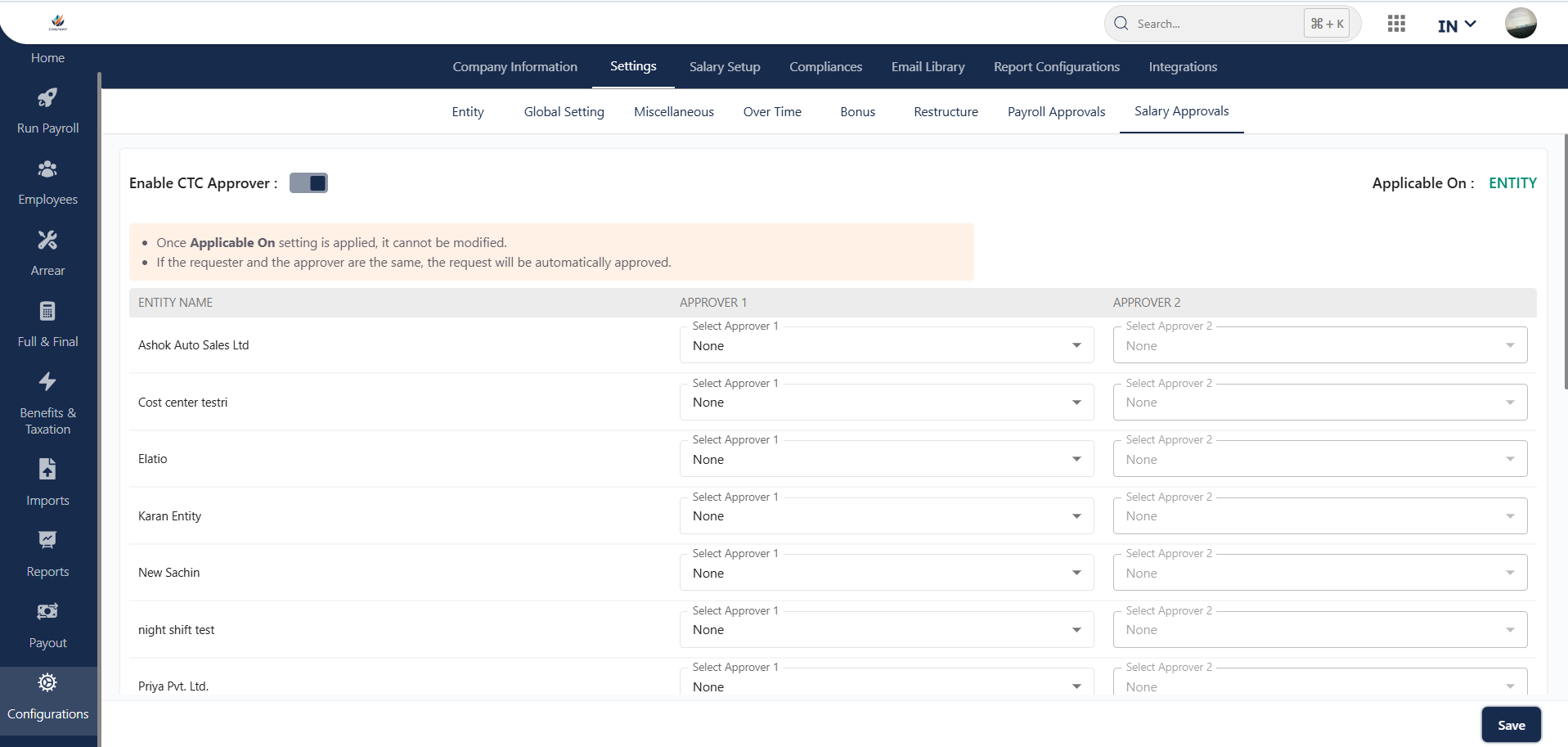Open the Full & Final calculator icon
Image resolution: width=1568 pixels, height=747 pixels.
(47, 311)
